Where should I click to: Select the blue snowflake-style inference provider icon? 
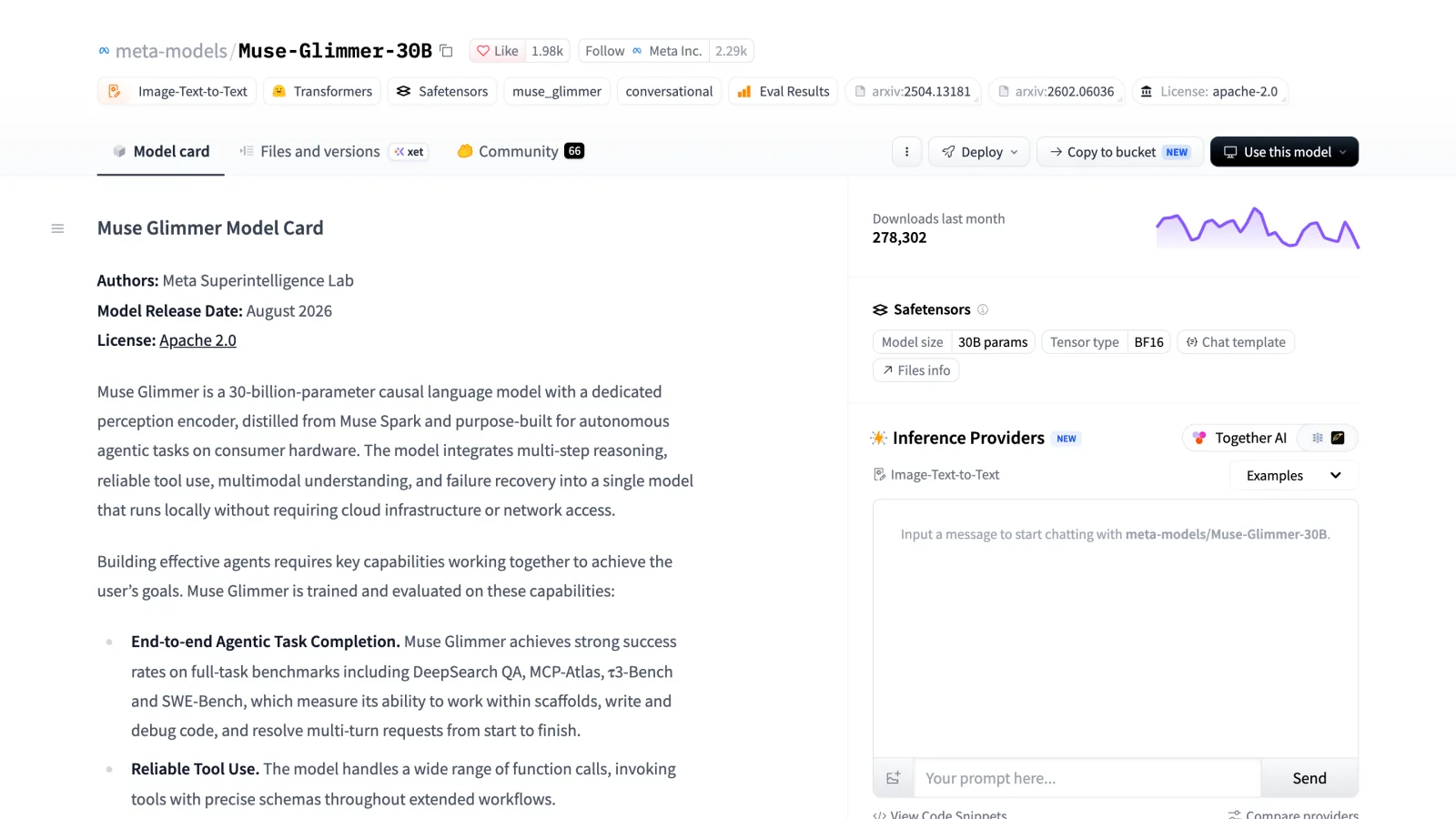[1317, 438]
